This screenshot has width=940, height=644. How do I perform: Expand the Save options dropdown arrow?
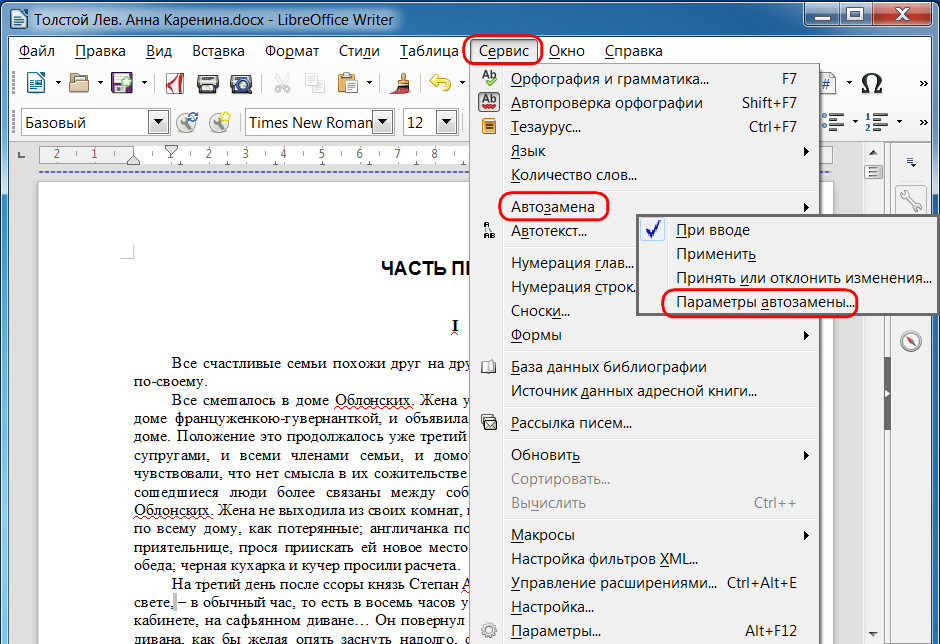pos(144,83)
